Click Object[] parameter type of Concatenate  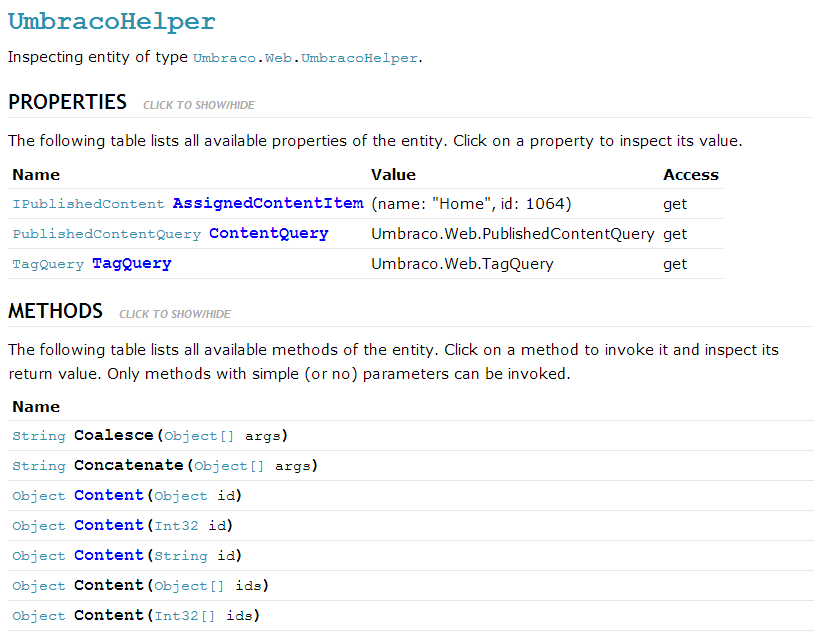229,466
